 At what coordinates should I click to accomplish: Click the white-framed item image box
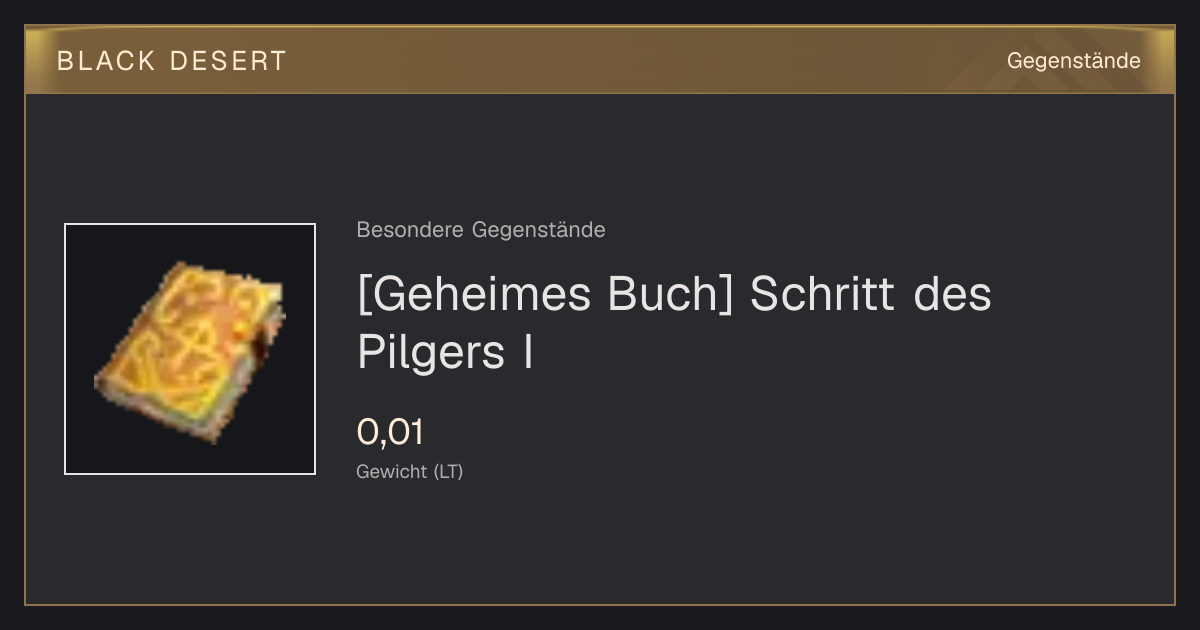[x=190, y=349]
